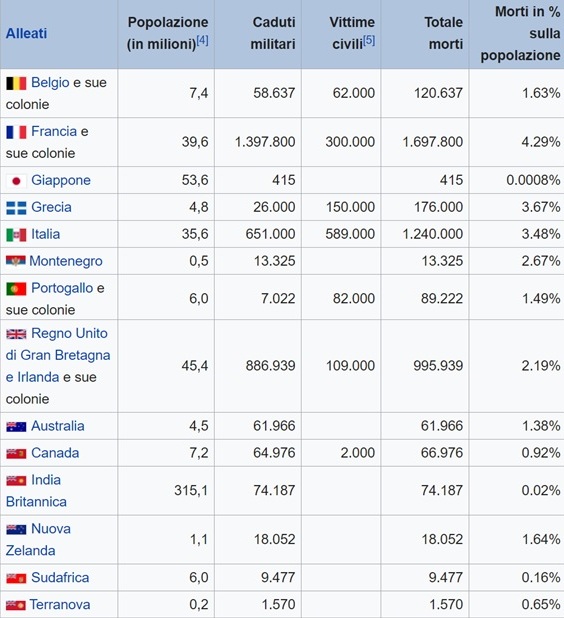The image size is (564, 618).
Task: Open footnote 4 reference in Popolazione header
Action: (x=202, y=40)
